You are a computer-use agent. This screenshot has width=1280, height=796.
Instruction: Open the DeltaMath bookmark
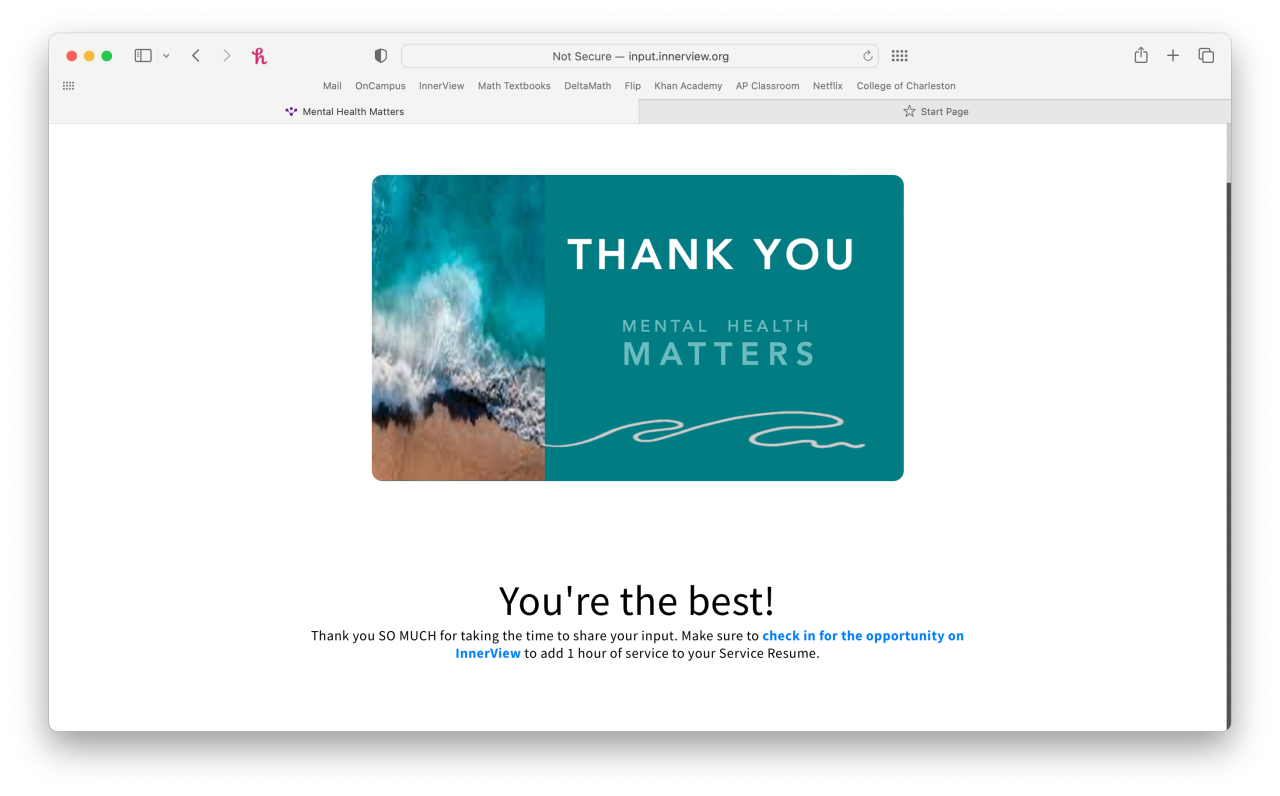click(587, 86)
